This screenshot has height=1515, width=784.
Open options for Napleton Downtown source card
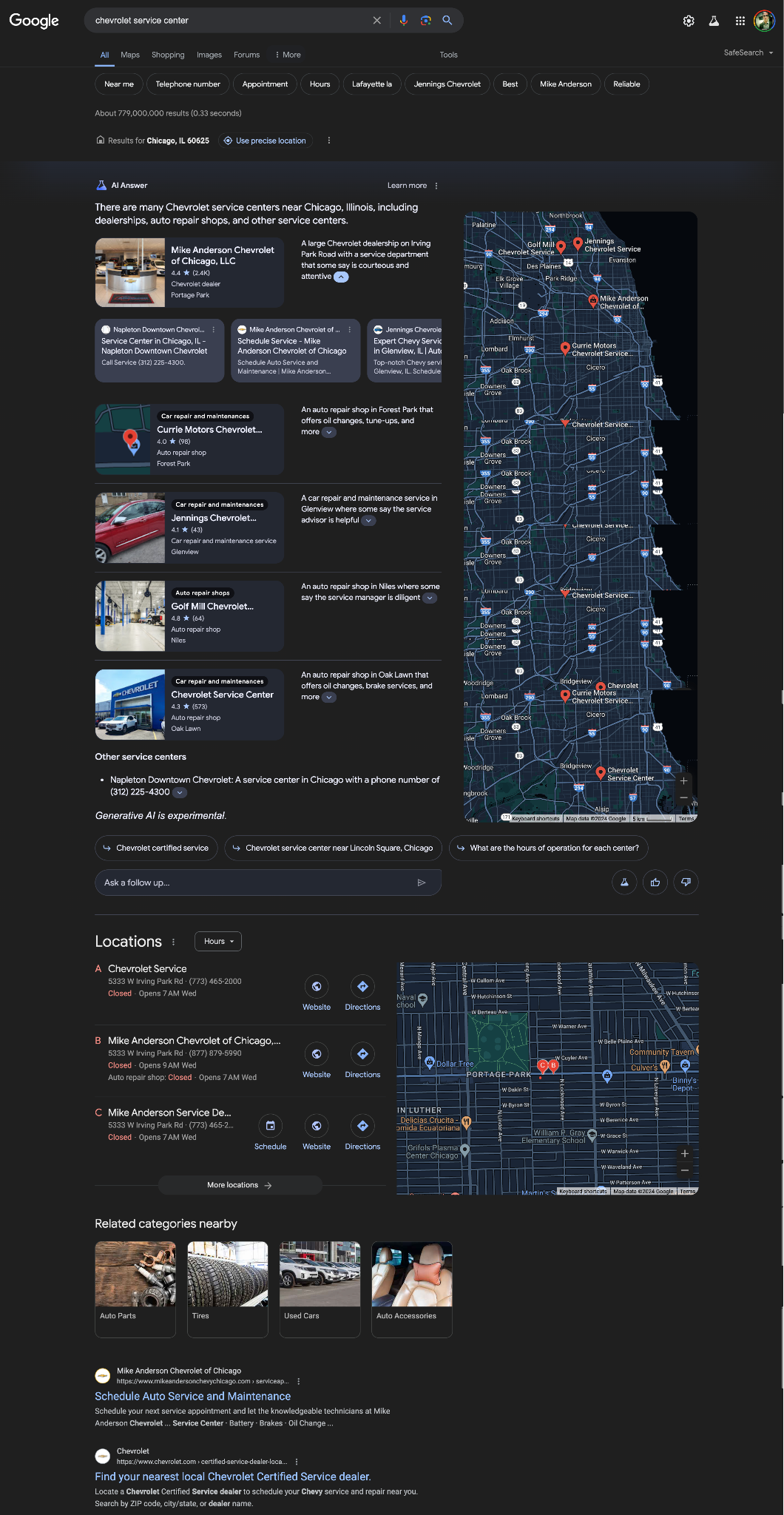(214, 330)
